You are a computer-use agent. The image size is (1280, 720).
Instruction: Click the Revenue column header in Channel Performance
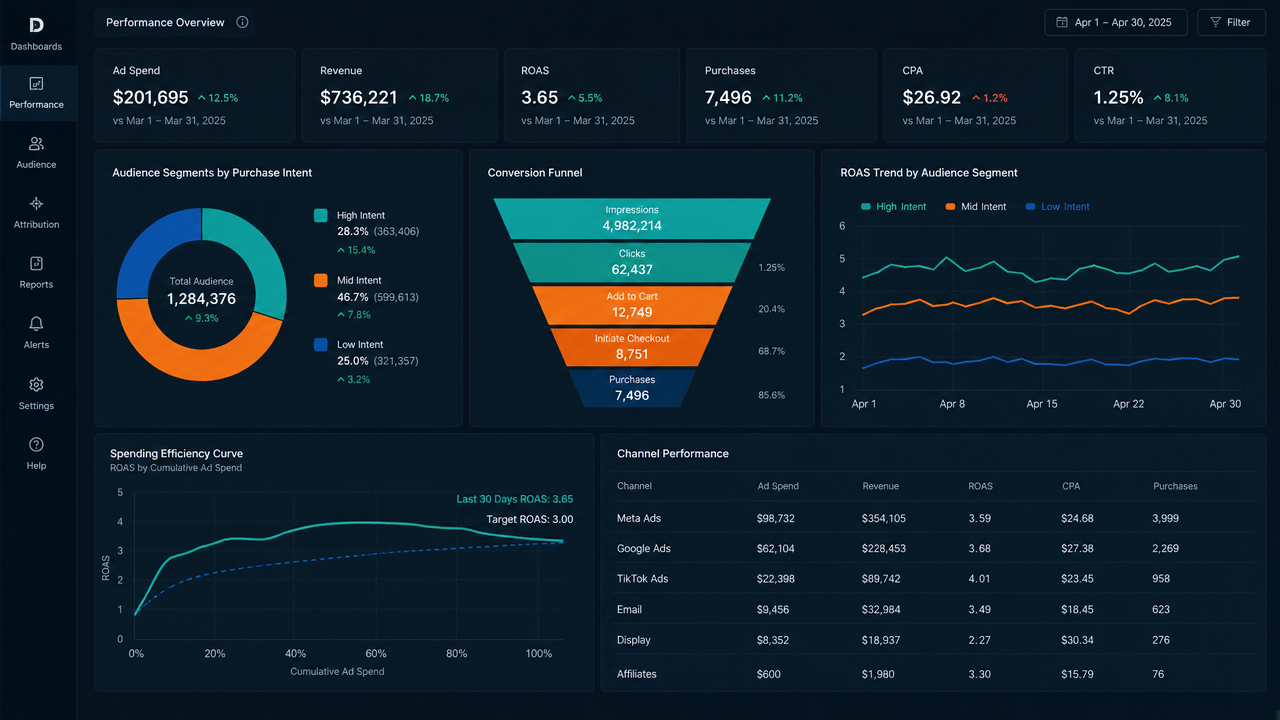pyautogui.click(x=881, y=486)
